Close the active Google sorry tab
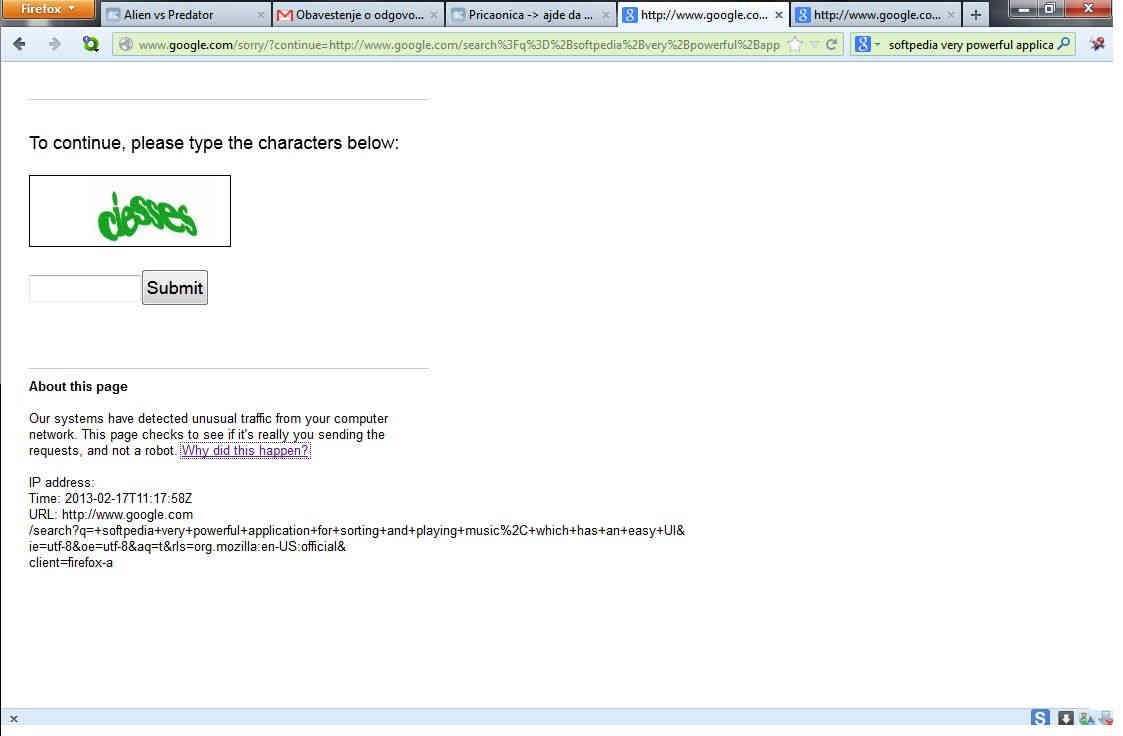1123x736 pixels. [x=779, y=14]
